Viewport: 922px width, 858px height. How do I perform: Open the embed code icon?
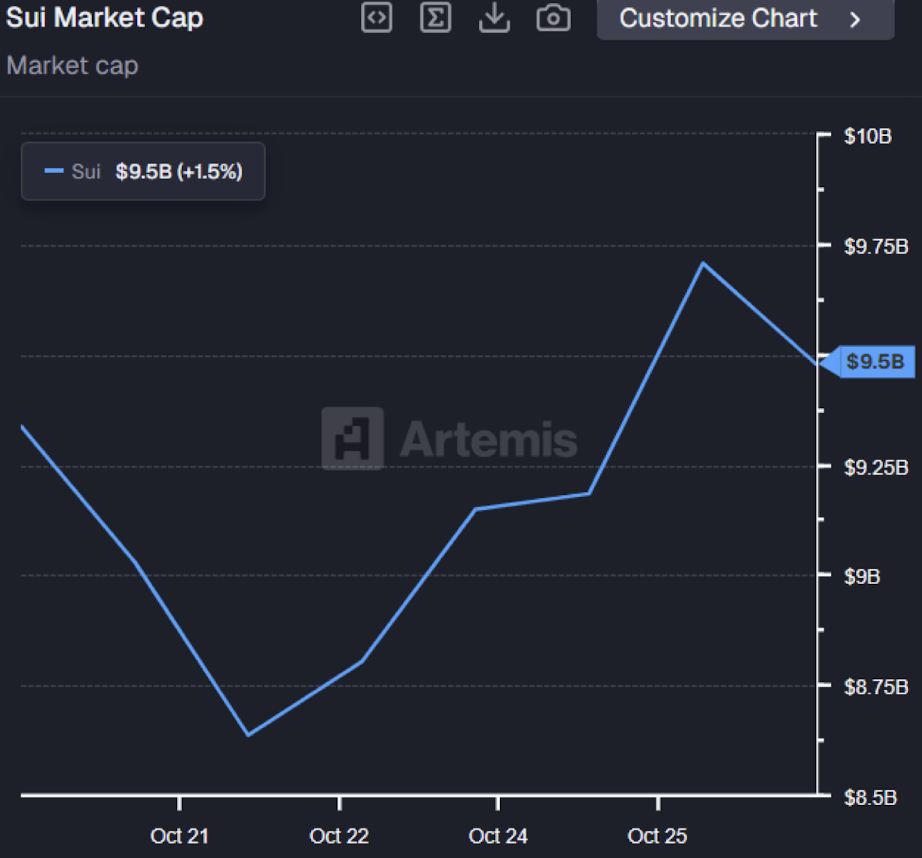tap(377, 18)
